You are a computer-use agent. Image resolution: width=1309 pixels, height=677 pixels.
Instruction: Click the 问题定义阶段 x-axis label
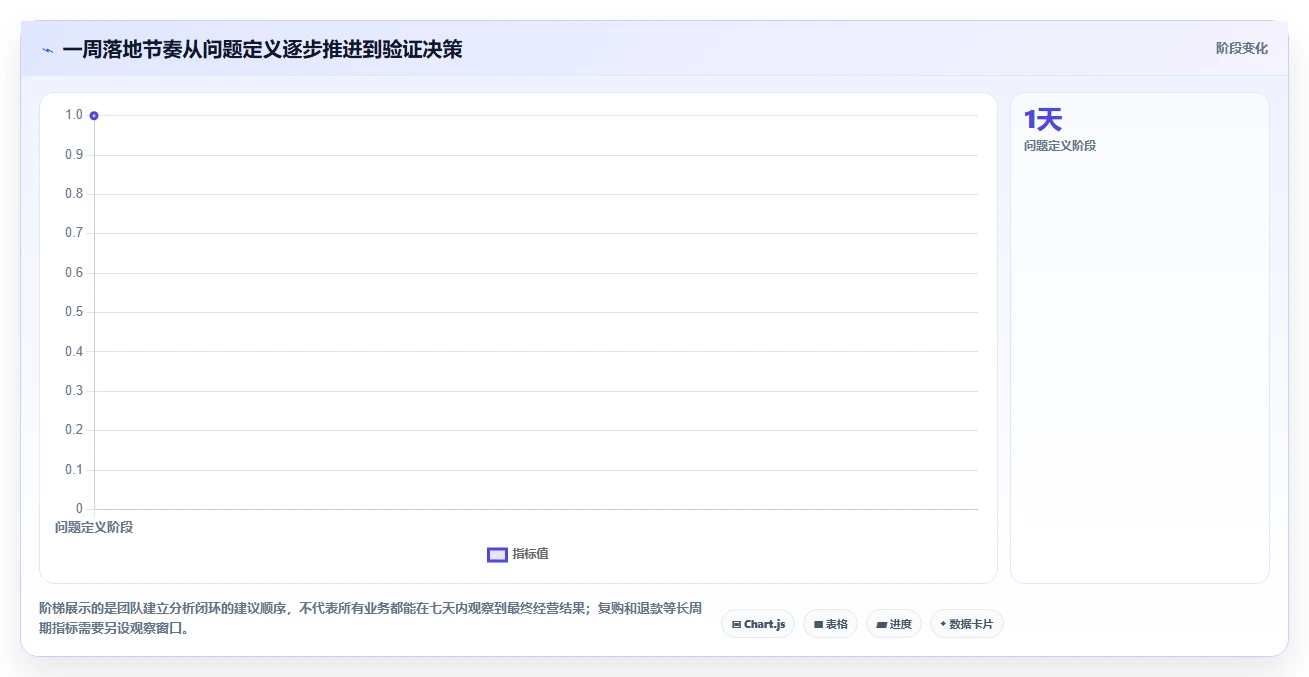click(x=94, y=527)
